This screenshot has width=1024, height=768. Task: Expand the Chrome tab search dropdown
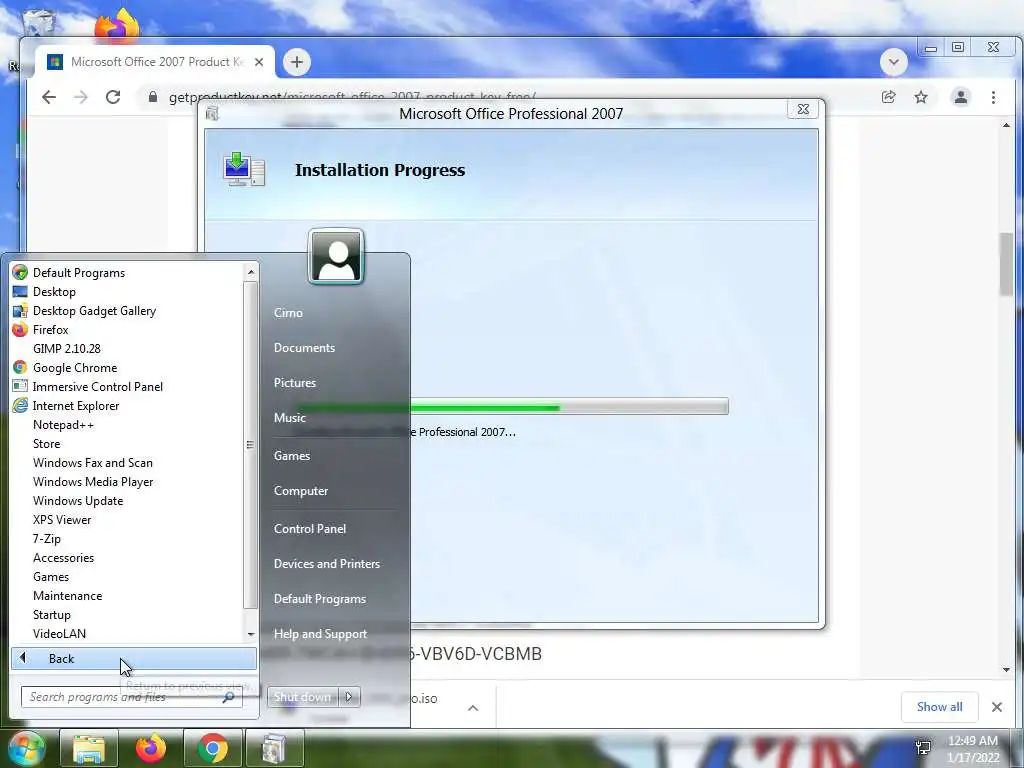(x=893, y=63)
